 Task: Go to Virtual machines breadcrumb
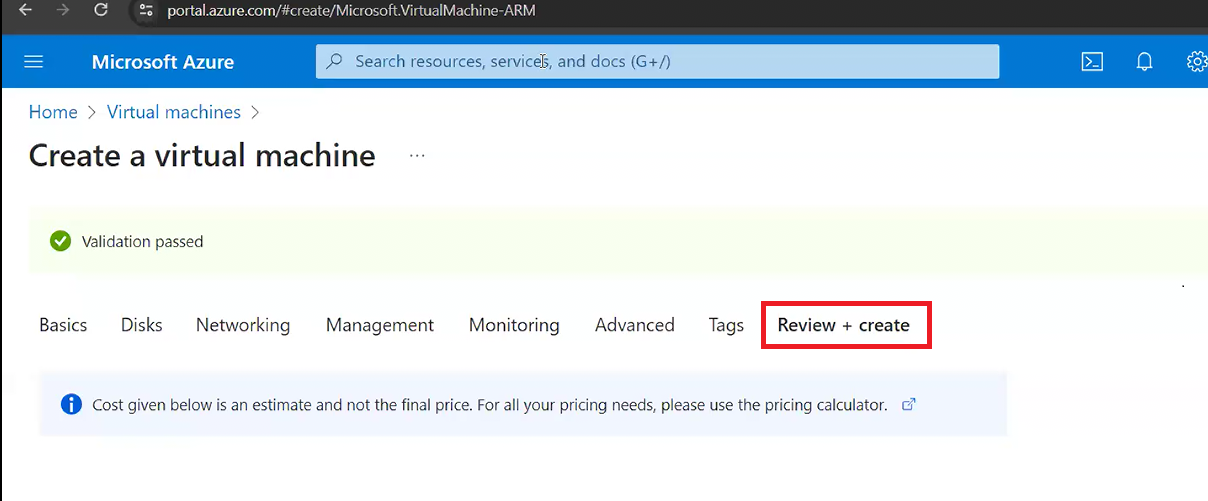pos(174,112)
